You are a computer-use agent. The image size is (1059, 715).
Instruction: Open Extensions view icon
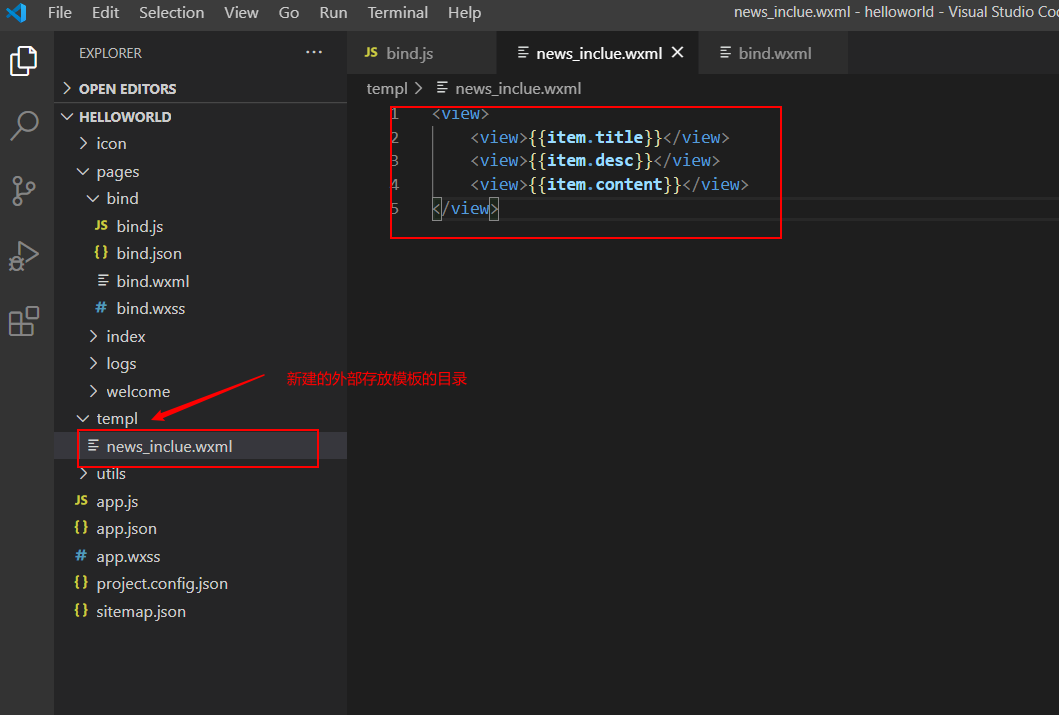(x=24, y=321)
